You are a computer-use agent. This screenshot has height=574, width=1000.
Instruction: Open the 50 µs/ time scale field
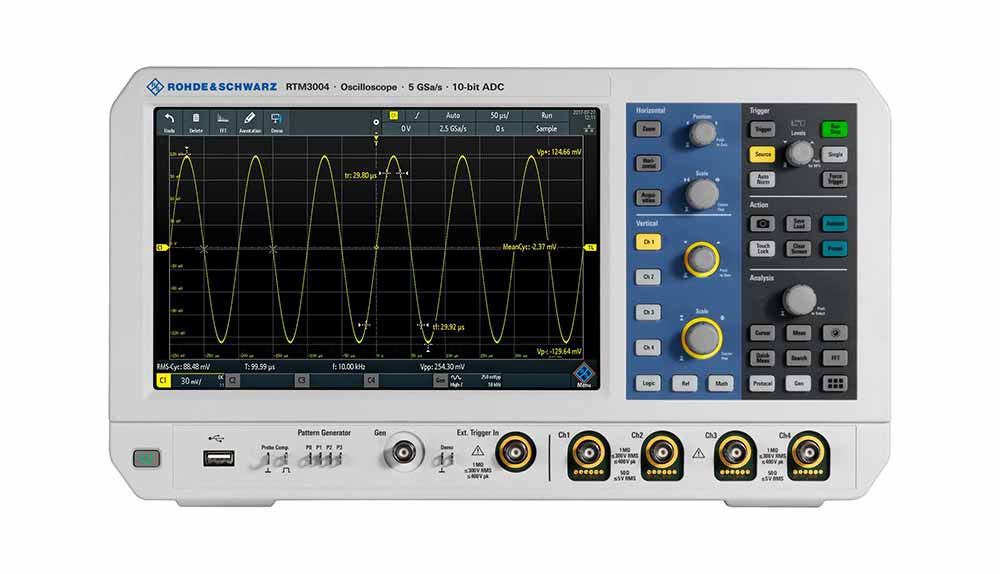point(498,116)
